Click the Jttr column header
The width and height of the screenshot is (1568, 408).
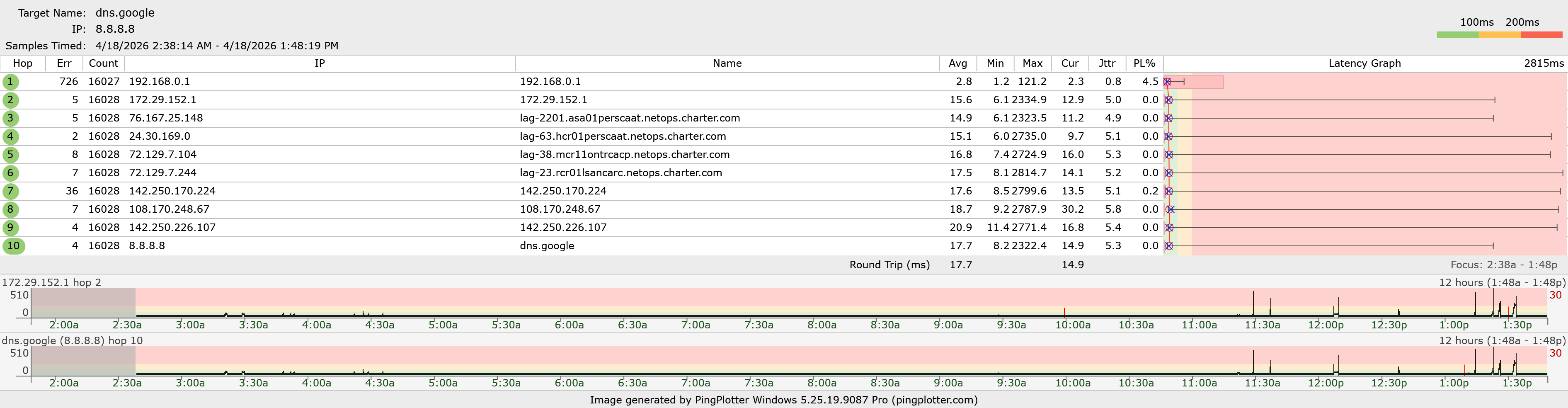click(x=1107, y=63)
